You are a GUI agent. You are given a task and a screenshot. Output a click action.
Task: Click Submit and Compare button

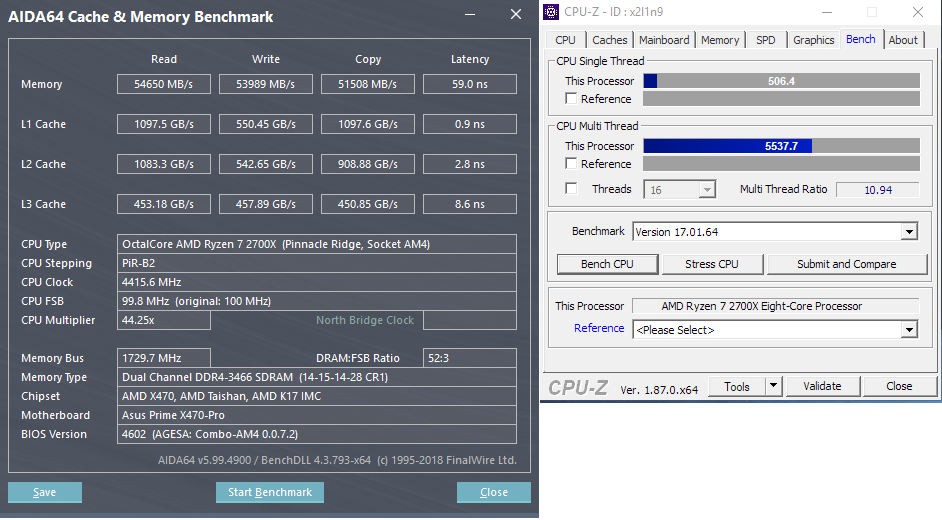[846, 264]
